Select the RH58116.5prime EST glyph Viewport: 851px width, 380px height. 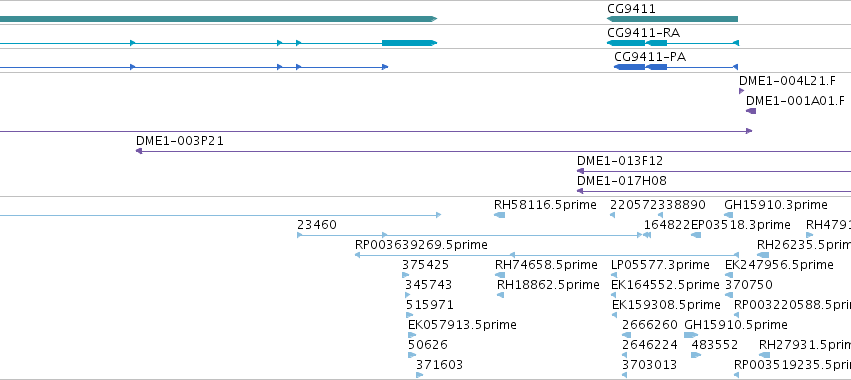[499, 215]
